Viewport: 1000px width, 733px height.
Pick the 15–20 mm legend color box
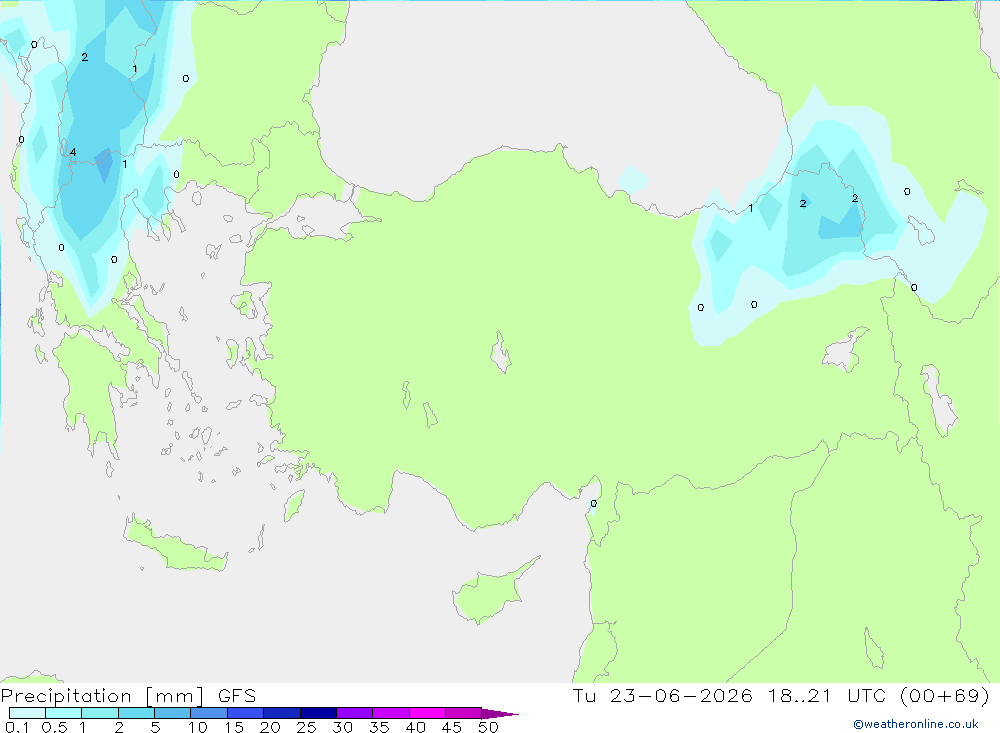click(x=245, y=713)
